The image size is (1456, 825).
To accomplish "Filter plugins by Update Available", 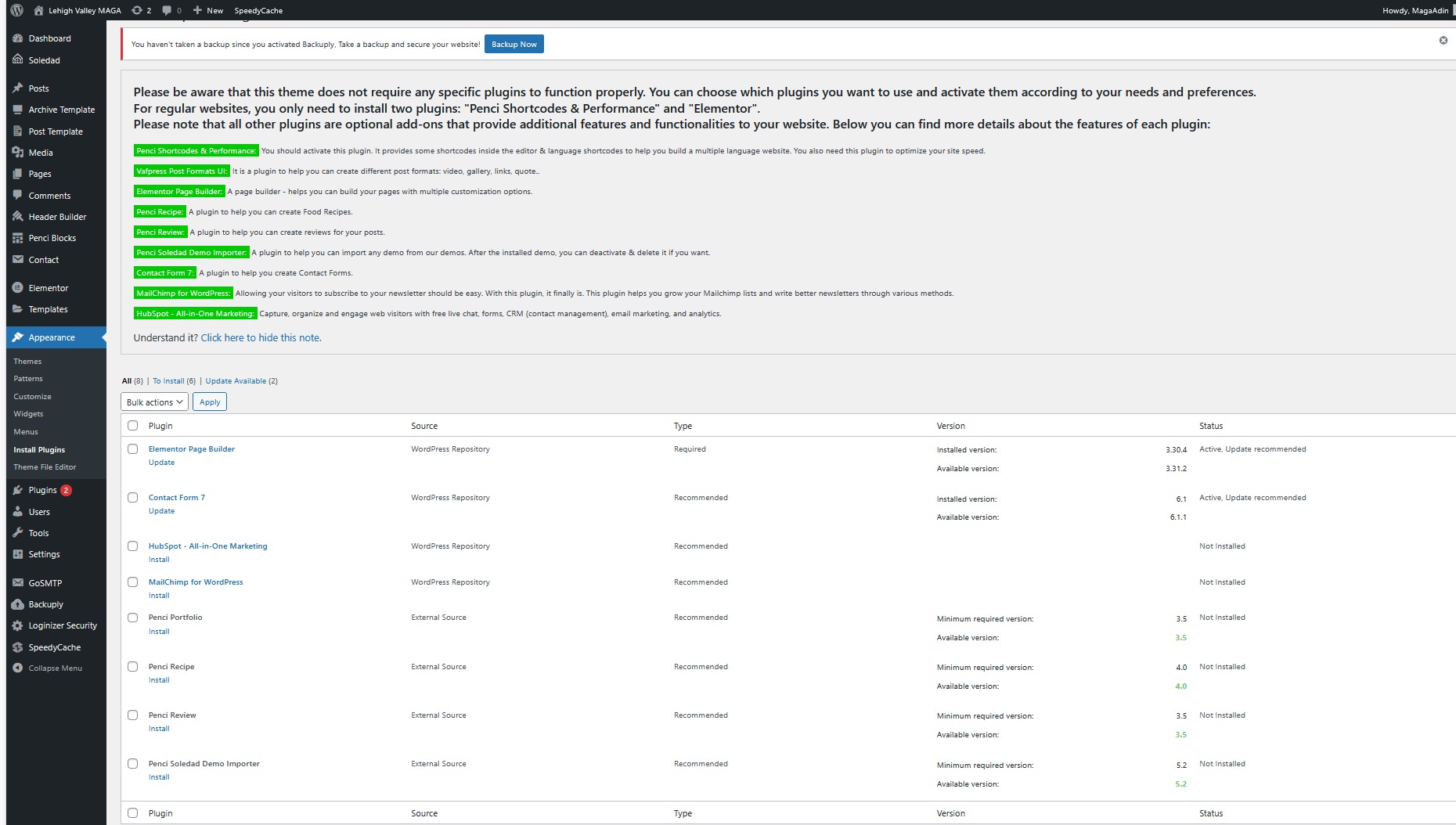I will (x=236, y=381).
